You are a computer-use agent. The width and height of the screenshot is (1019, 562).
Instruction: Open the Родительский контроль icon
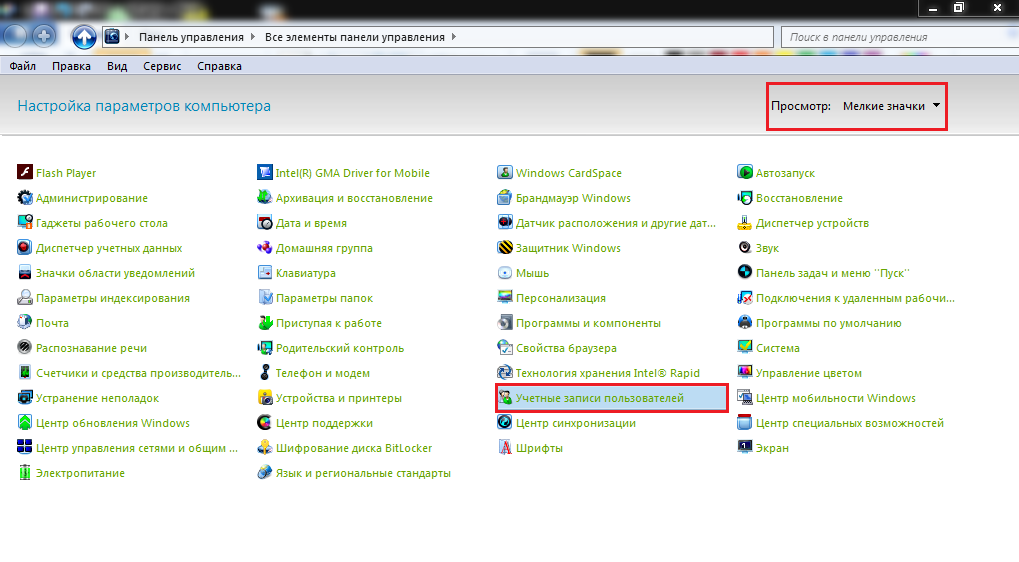pyautogui.click(x=264, y=348)
